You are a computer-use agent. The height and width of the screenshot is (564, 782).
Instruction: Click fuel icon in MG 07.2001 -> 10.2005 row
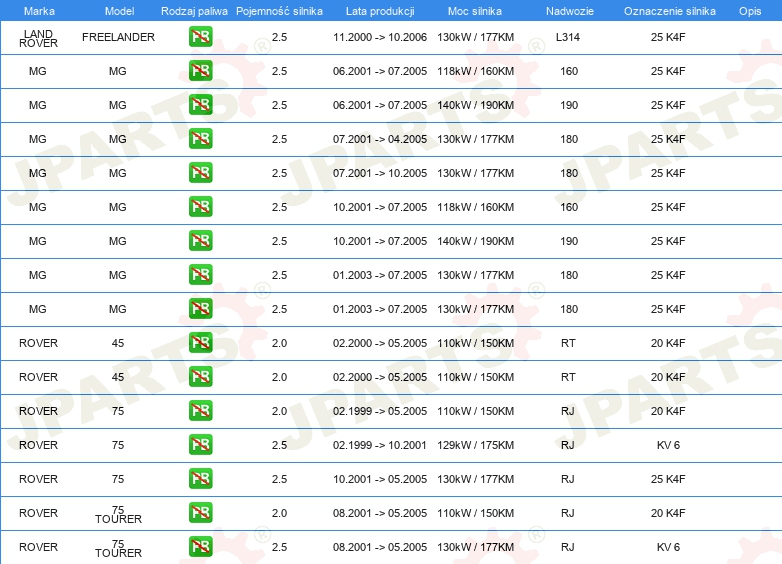pos(200,173)
